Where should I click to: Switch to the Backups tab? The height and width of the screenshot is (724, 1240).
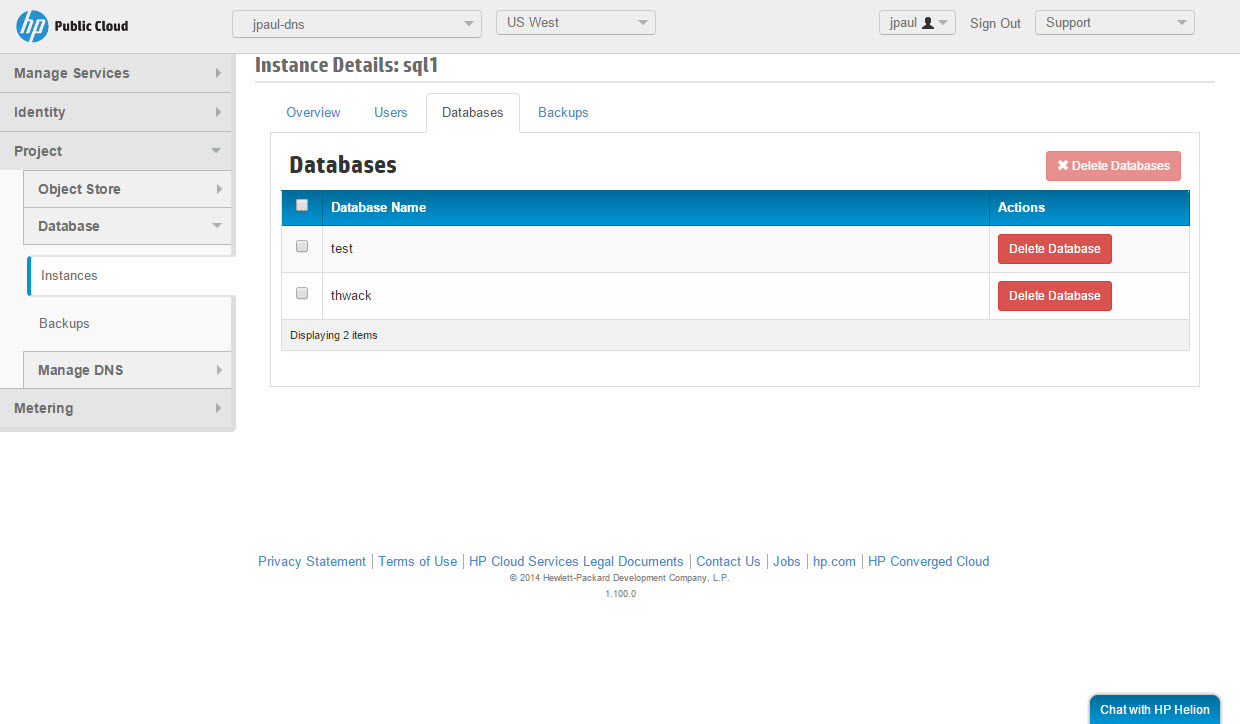pyautogui.click(x=563, y=113)
